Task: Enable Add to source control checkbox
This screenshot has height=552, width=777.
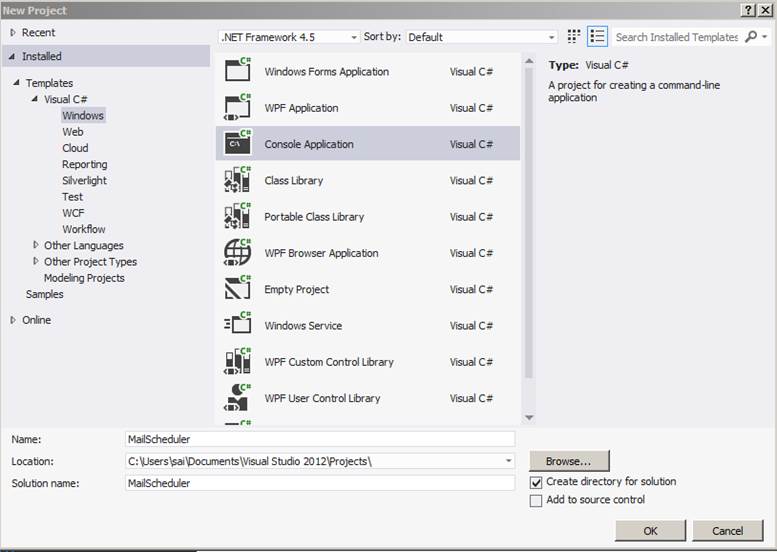Action: tap(536, 500)
